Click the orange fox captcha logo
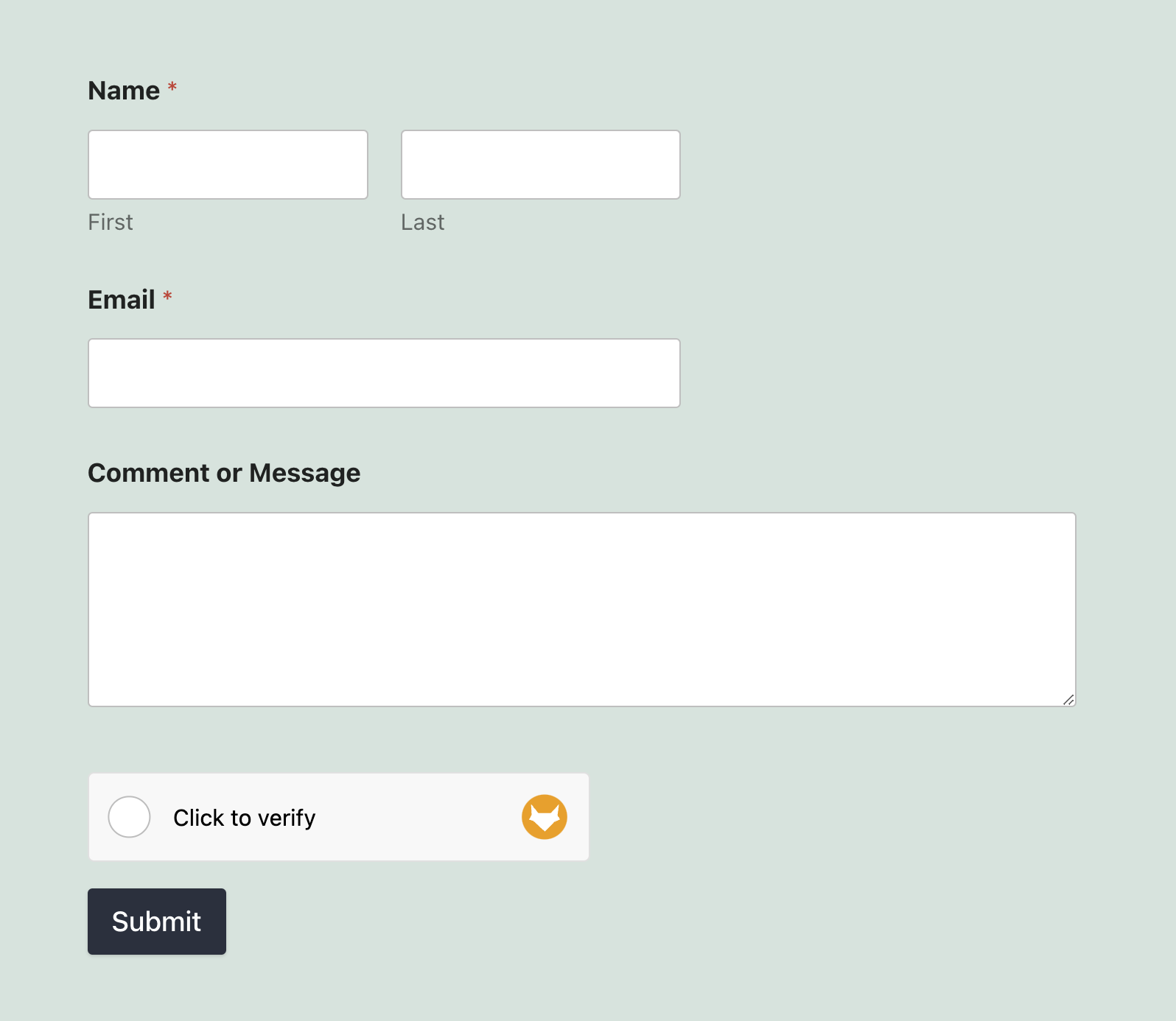1176x1021 pixels. click(545, 817)
